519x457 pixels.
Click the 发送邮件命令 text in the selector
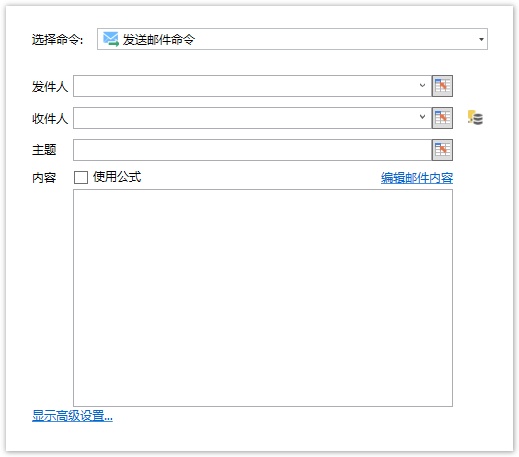click(x=159, y=39)
